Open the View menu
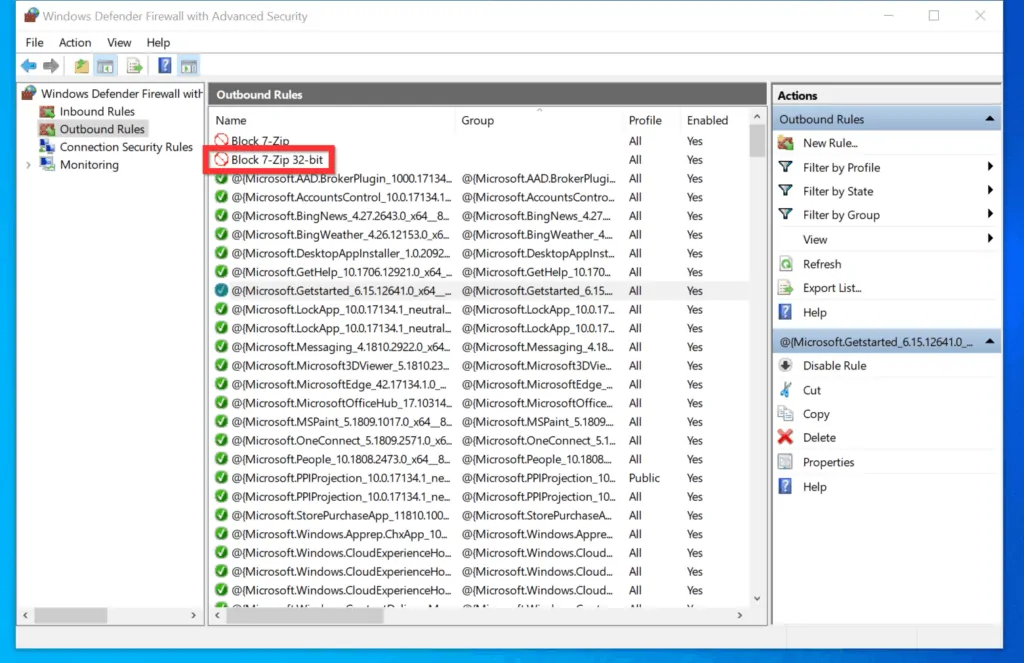The width and height of the screenshot is (1024, 663). click(x=119, y=42)
